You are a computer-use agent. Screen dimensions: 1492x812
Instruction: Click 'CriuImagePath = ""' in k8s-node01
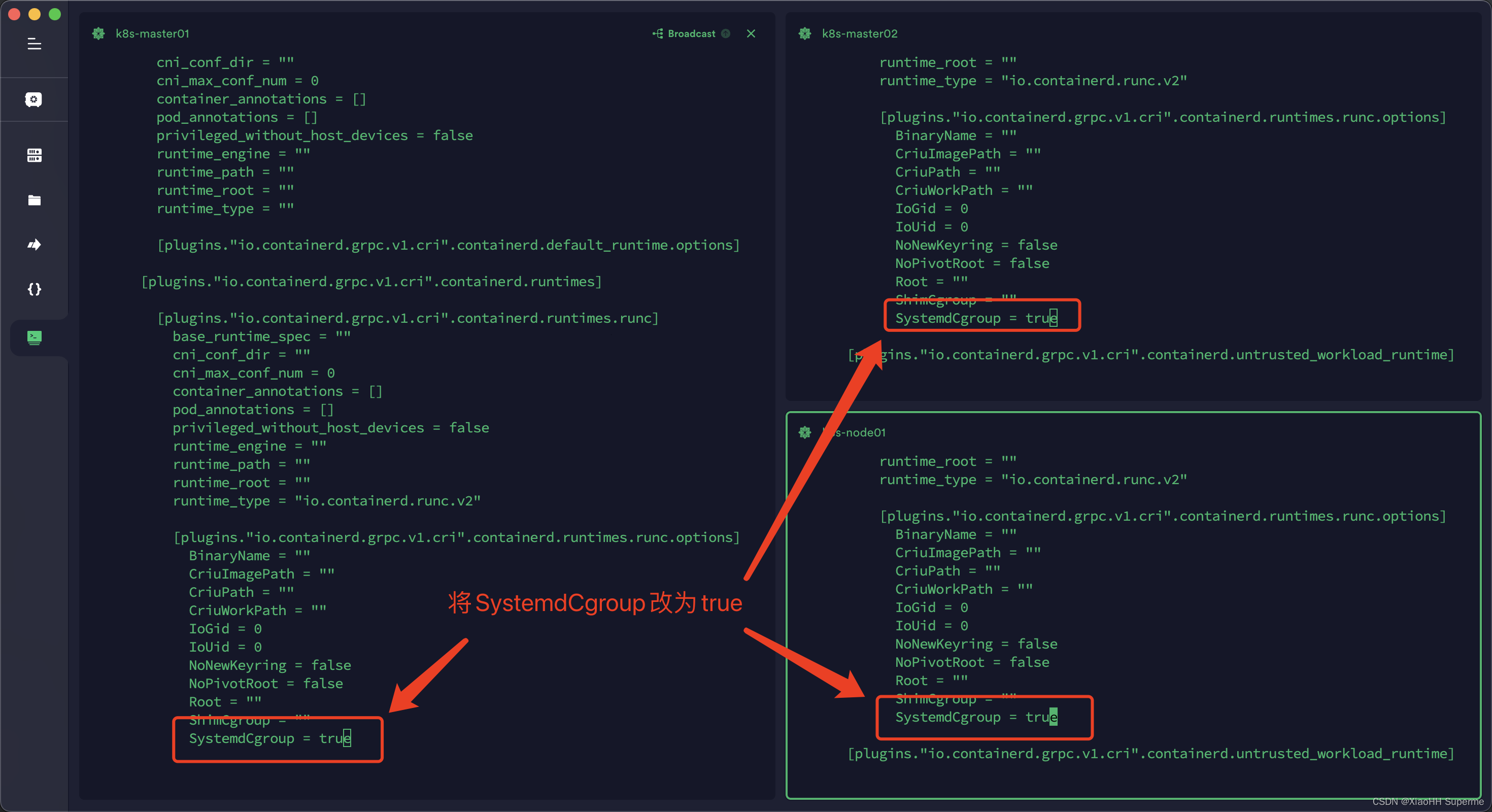(968, 553)
